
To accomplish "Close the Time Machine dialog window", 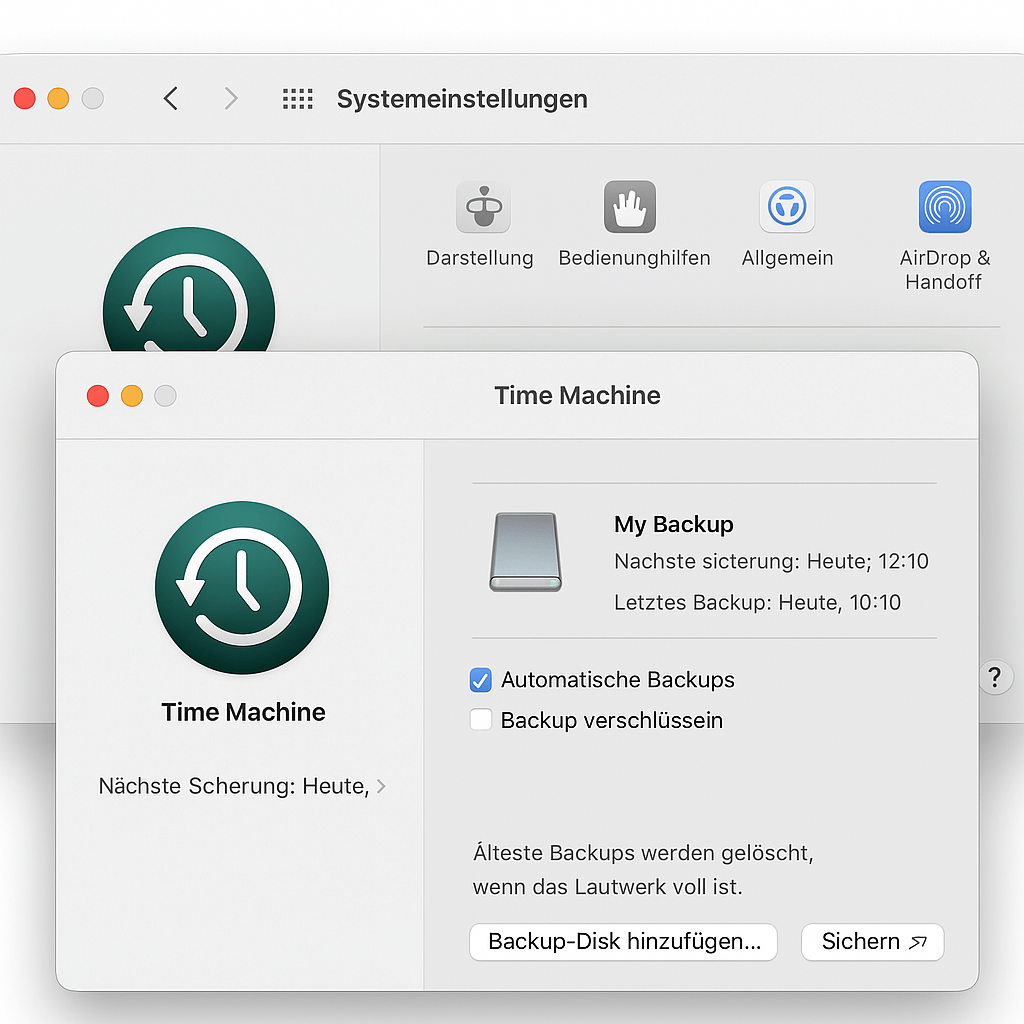I will click(98, 396).
